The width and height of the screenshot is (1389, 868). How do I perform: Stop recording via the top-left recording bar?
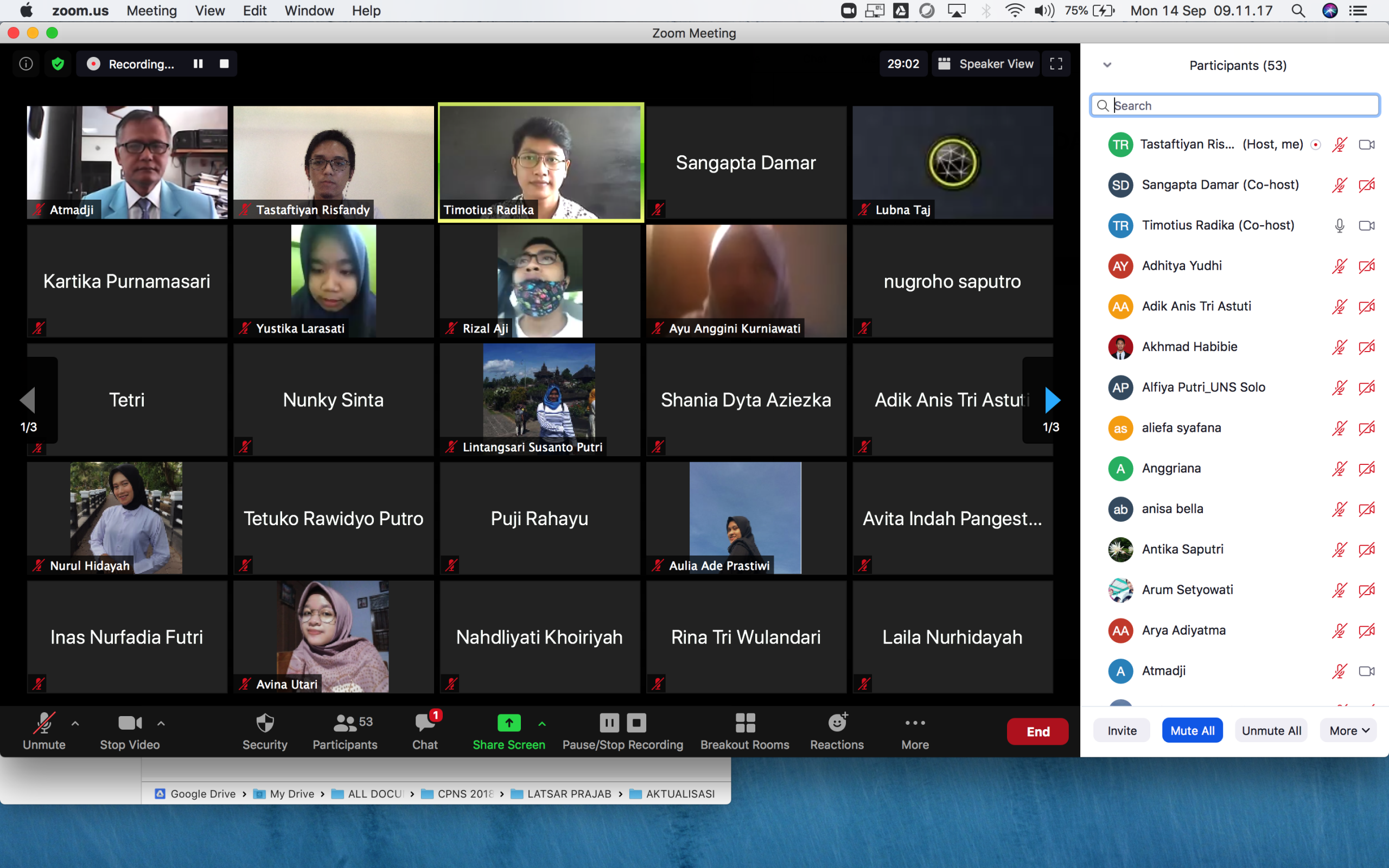click(225, 63)
